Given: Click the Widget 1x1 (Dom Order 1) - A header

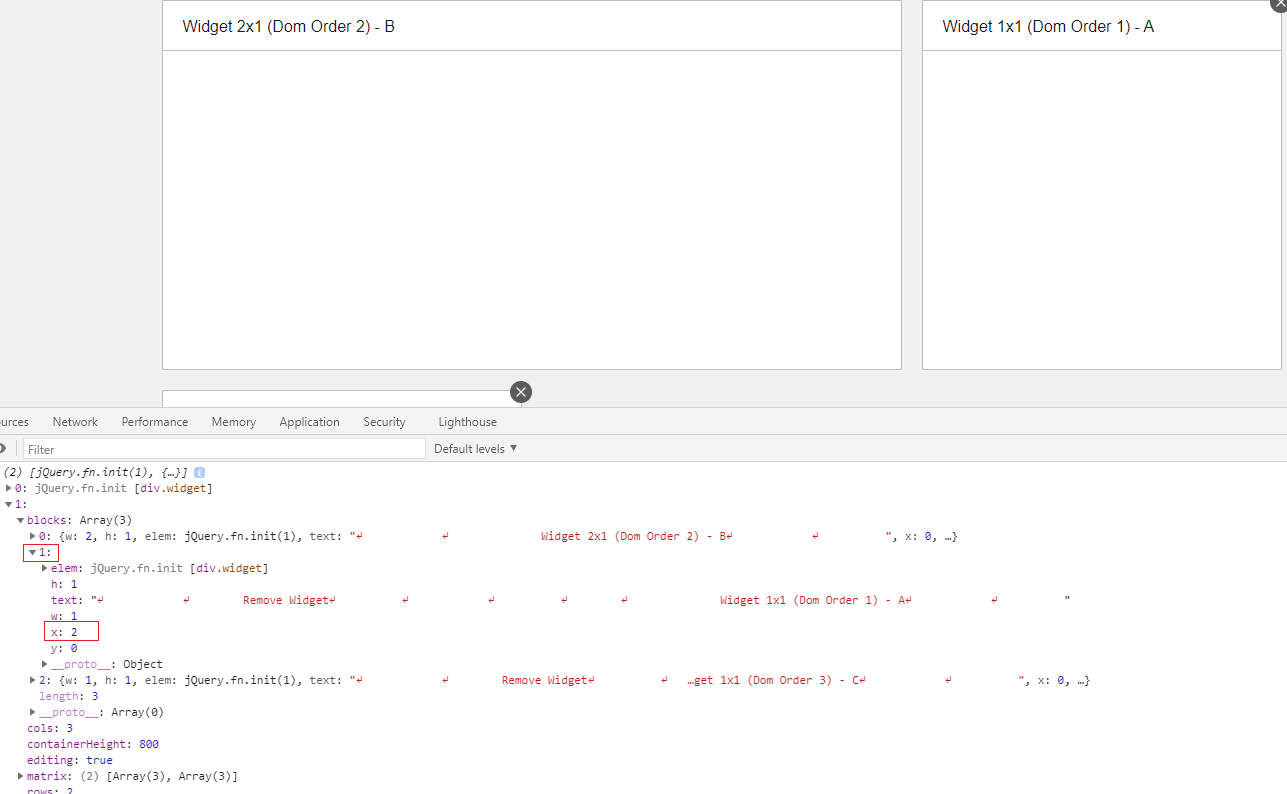Looking at the screenshot, I should pos(1101,26).
